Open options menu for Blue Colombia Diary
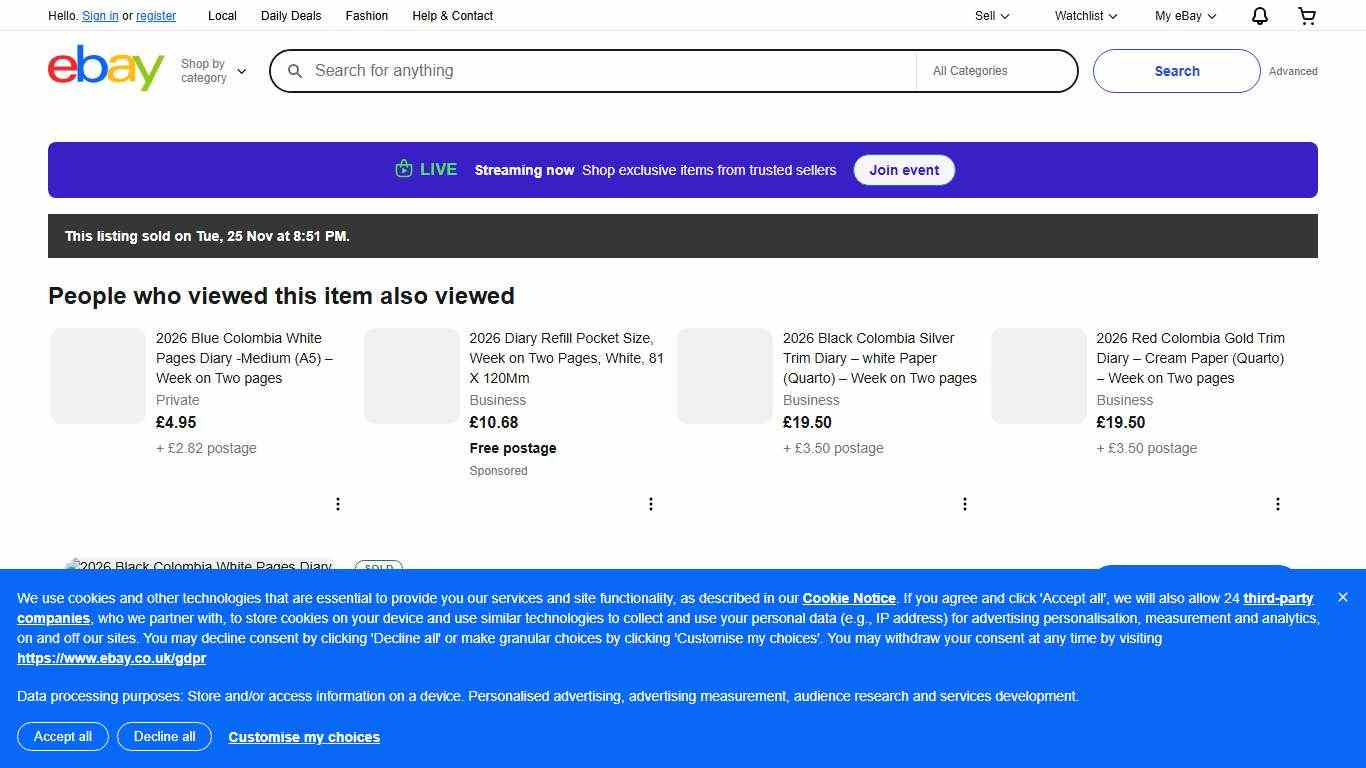This screenshot has width=1366, height=768. tap(338, 504)
